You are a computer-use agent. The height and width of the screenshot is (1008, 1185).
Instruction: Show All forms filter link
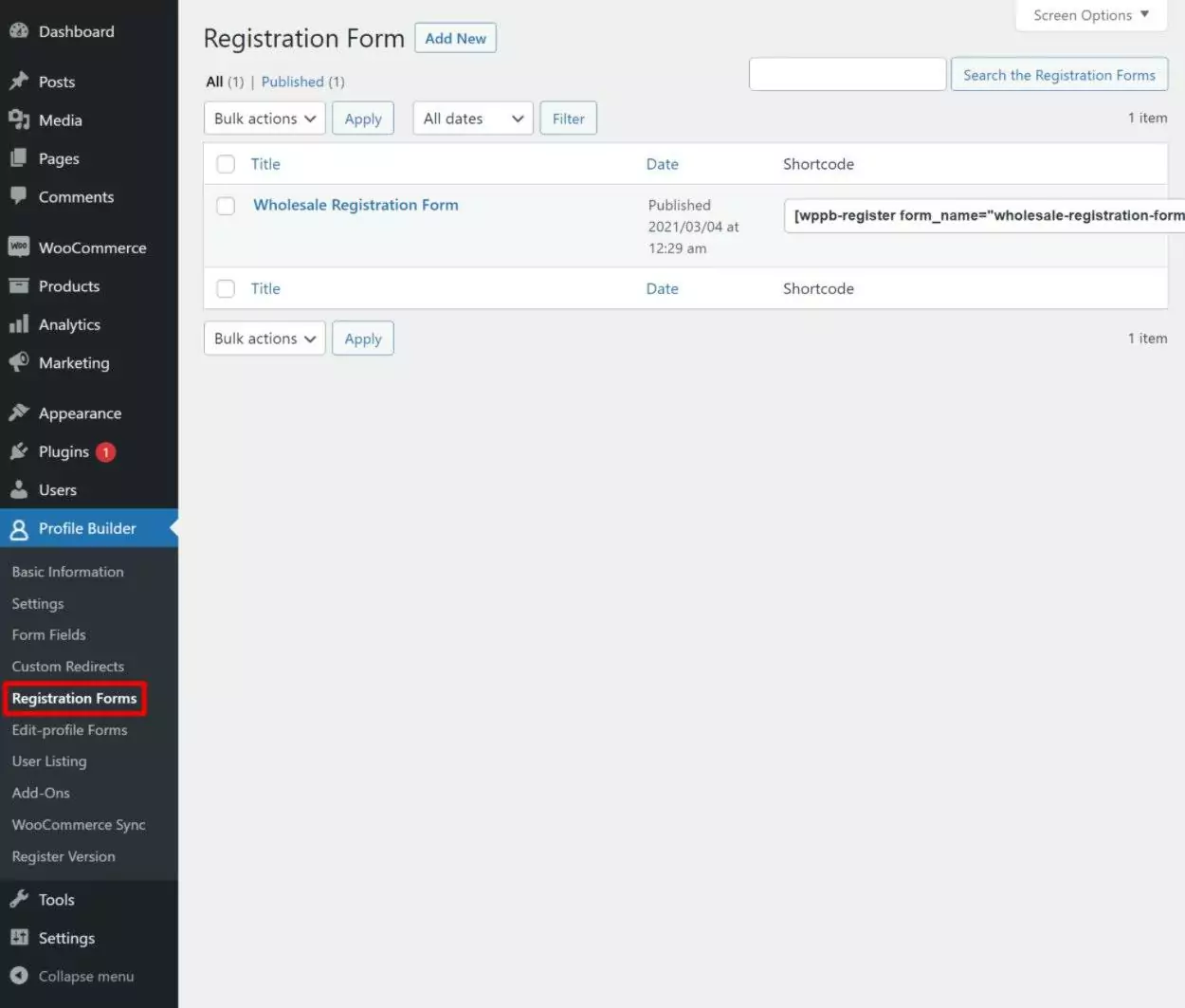214,82
